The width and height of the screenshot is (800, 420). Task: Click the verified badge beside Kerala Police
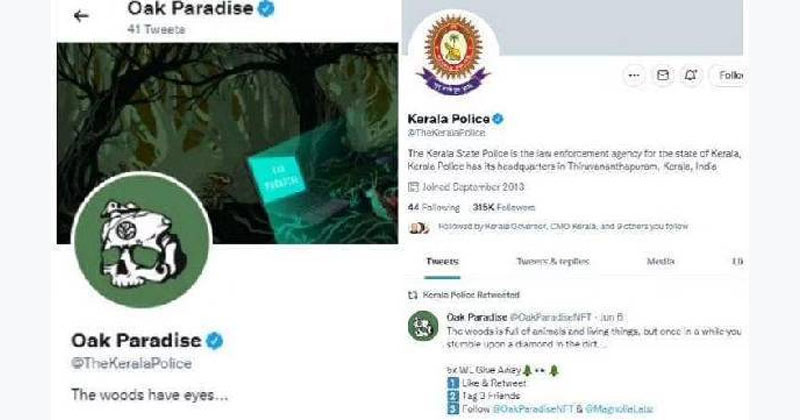(x=498, y=119)
